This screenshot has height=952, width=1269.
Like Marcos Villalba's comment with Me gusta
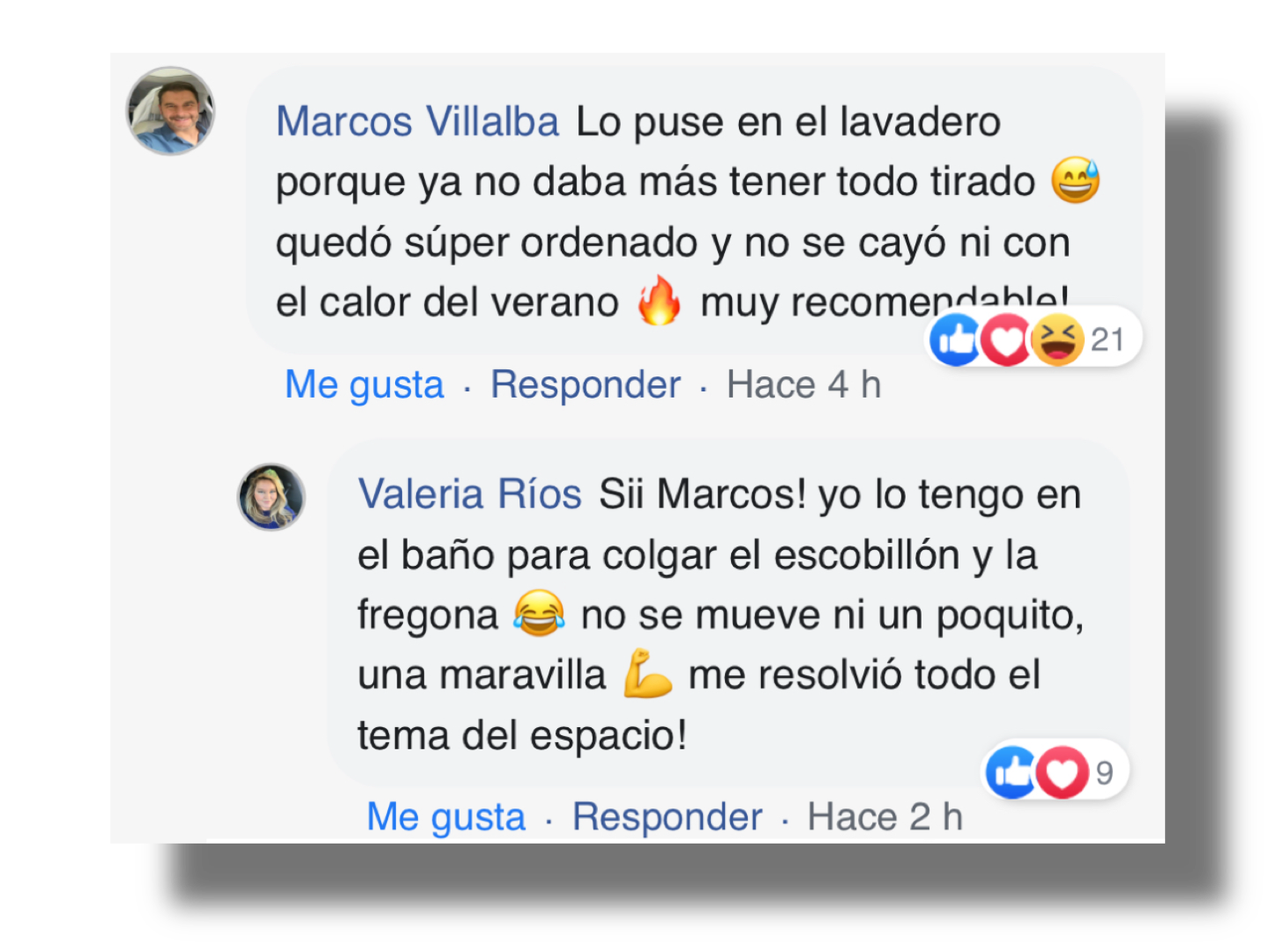[x=364, y=385]
